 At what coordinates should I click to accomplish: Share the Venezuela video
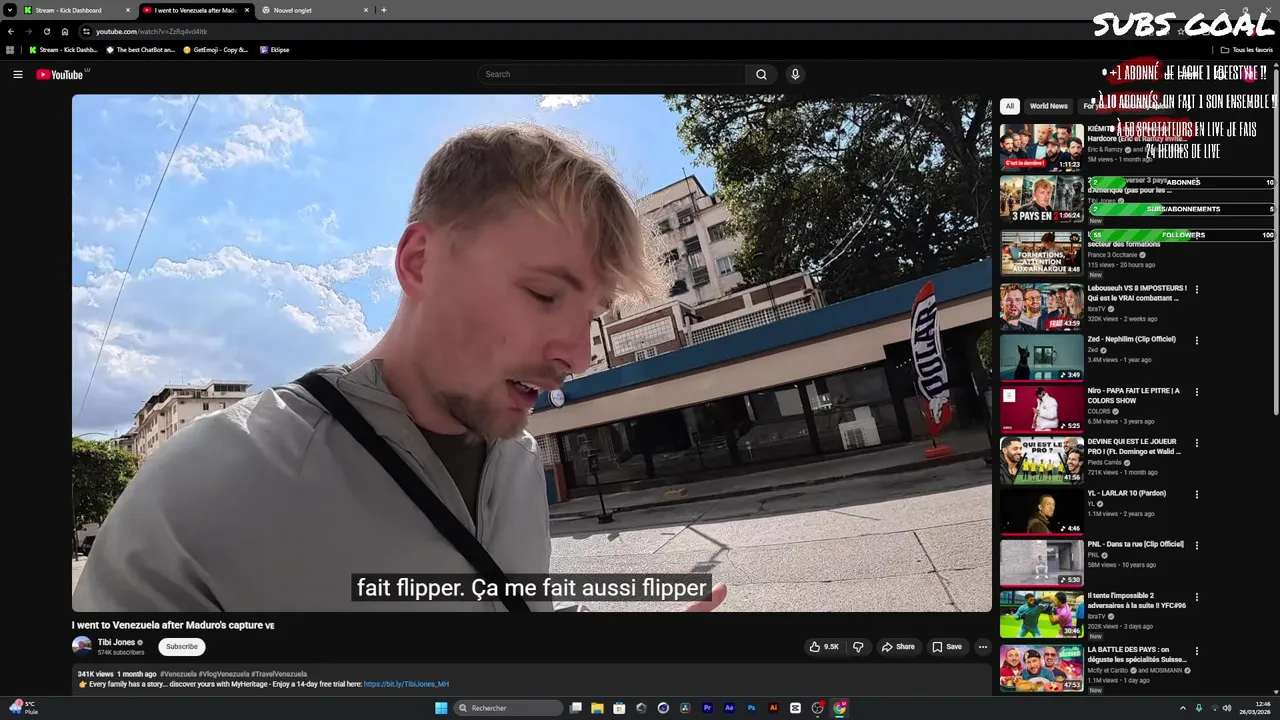(x=897, y=647)
